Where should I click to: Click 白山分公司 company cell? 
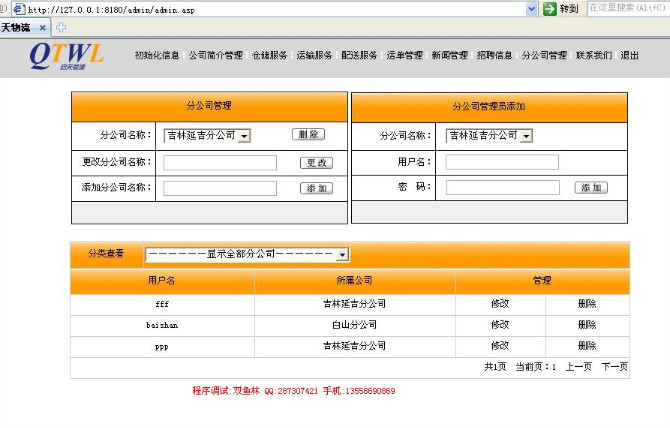[x=355, y=325]
